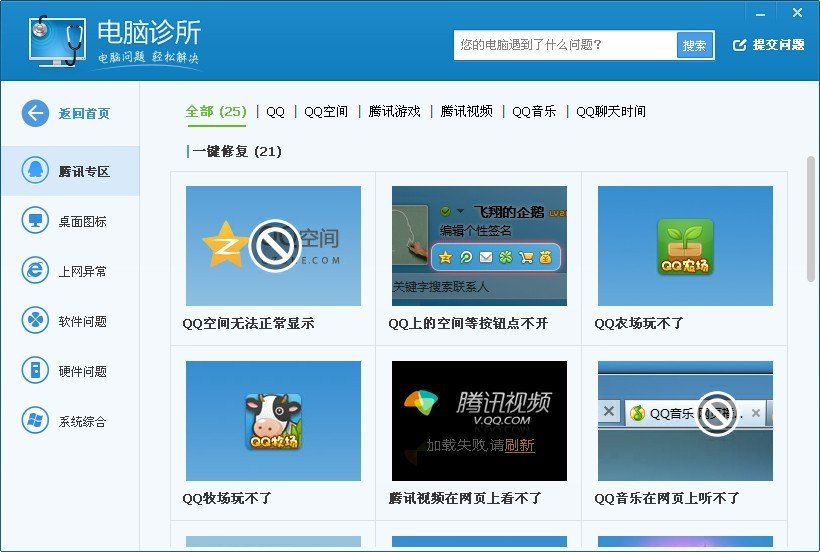Viewport: 820px width, 552px height.
Task: Select the 上网异常 IE icon
Action: [35, 270]
